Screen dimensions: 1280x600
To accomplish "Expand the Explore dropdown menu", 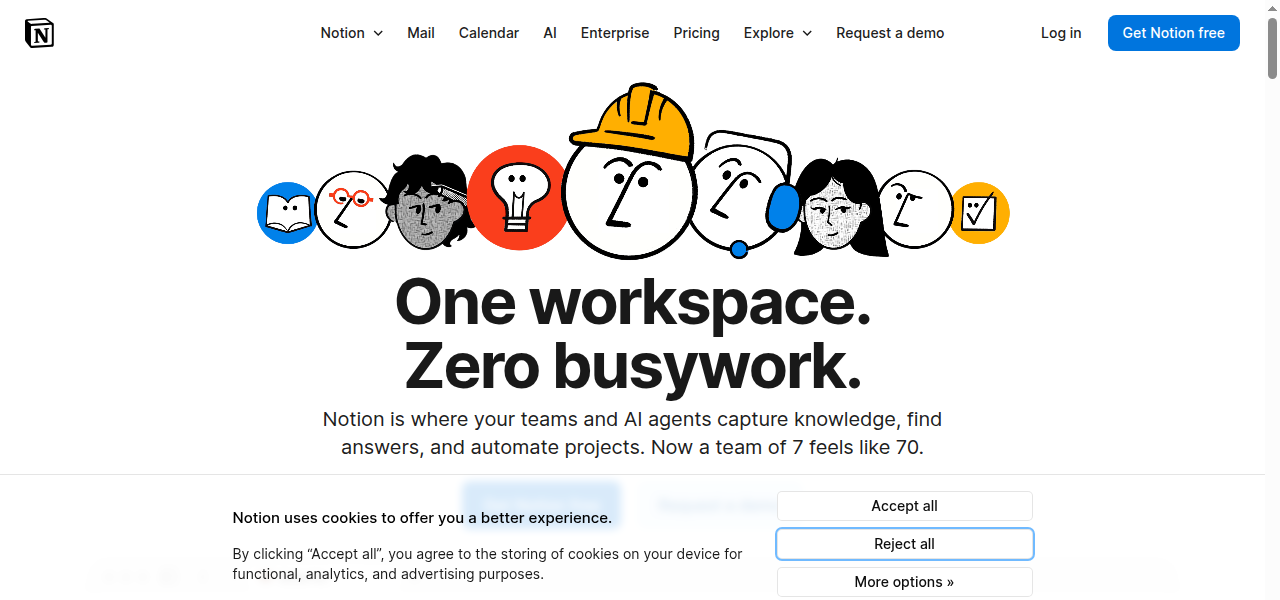I will pos(777,33).
